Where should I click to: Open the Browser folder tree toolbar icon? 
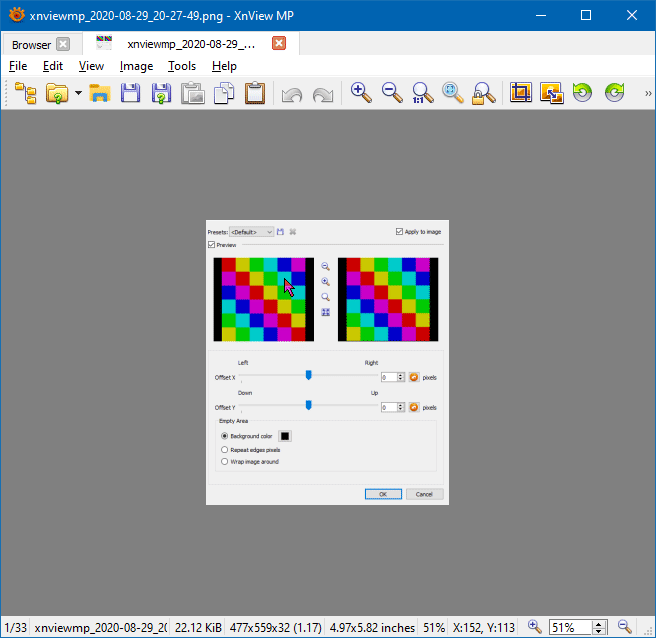[26, 92]
